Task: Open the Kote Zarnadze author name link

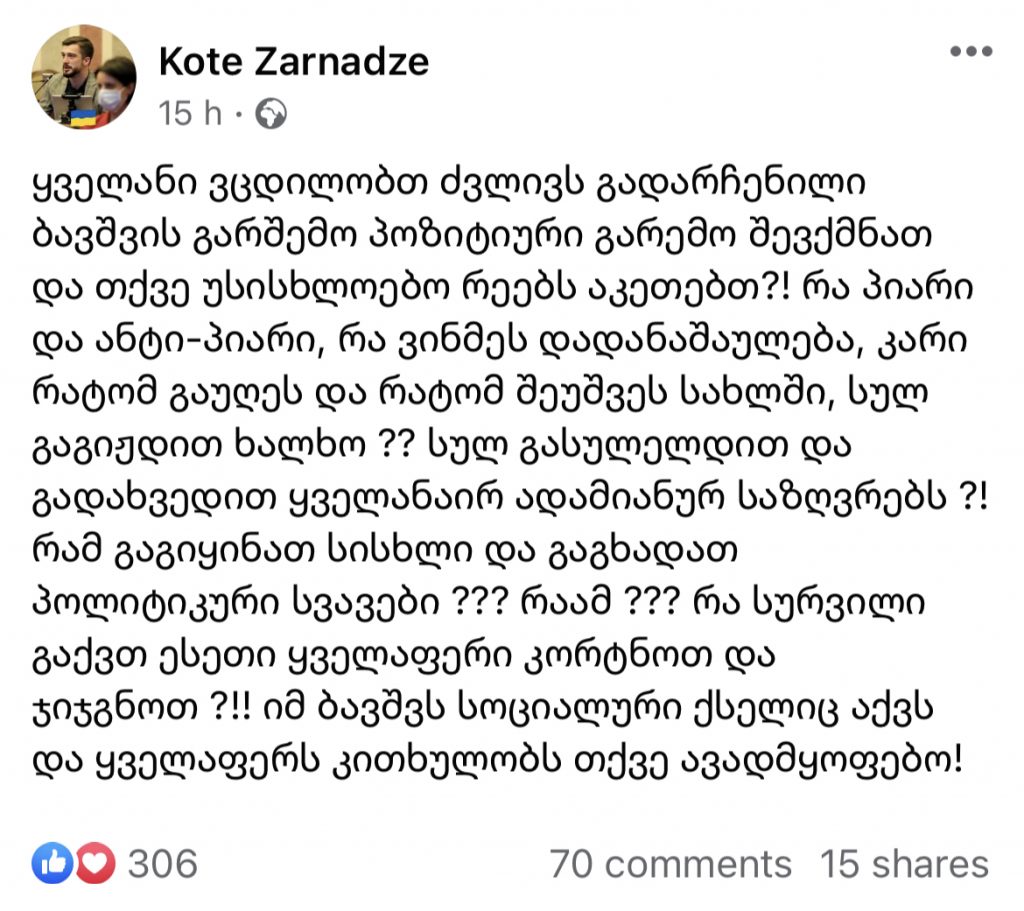Action: pyautogui.click(x=293, y=62)
